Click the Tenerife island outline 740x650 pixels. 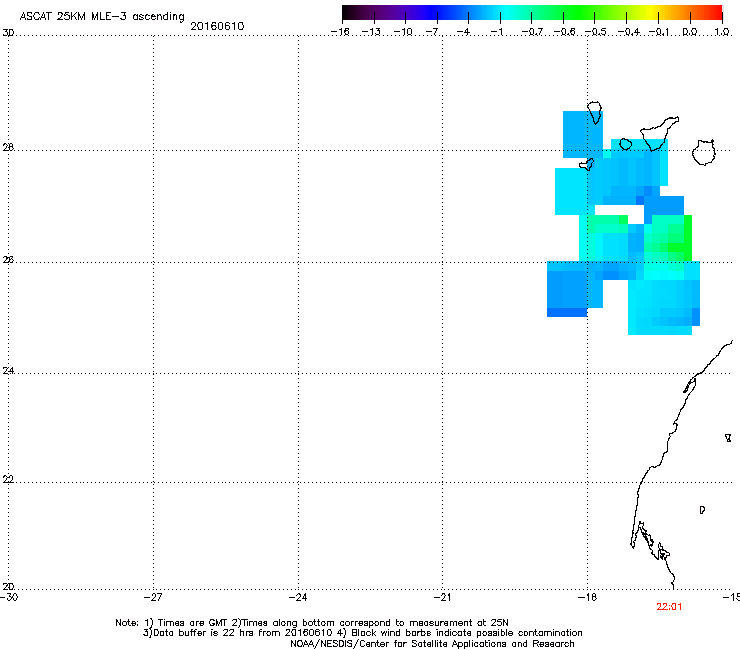click(659, 133)
